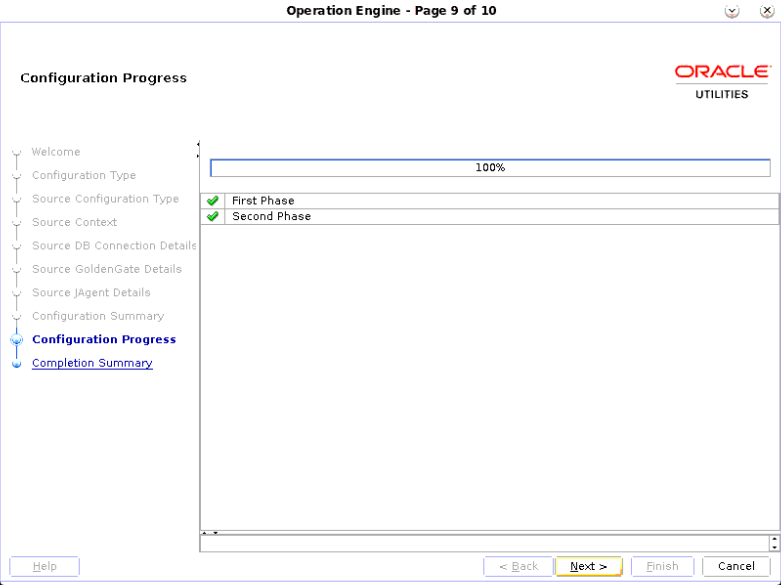Click green checkmark beside Second Phase
The image size is (781, 585).
(x=213, y=216)
